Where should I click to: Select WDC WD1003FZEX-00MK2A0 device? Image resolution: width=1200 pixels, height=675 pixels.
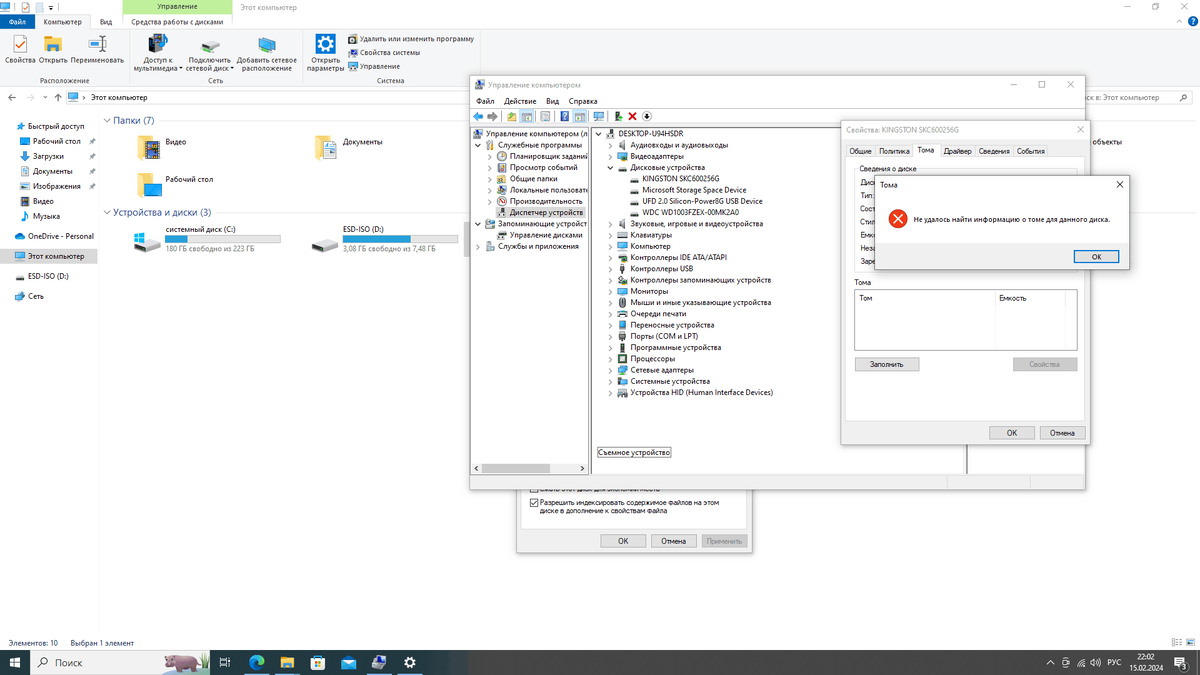[x=691, y=212]
